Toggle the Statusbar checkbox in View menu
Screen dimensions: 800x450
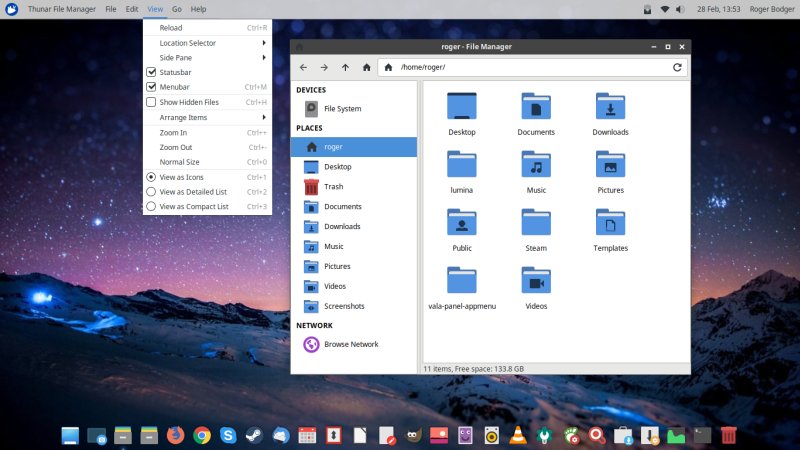coord(152,72)
